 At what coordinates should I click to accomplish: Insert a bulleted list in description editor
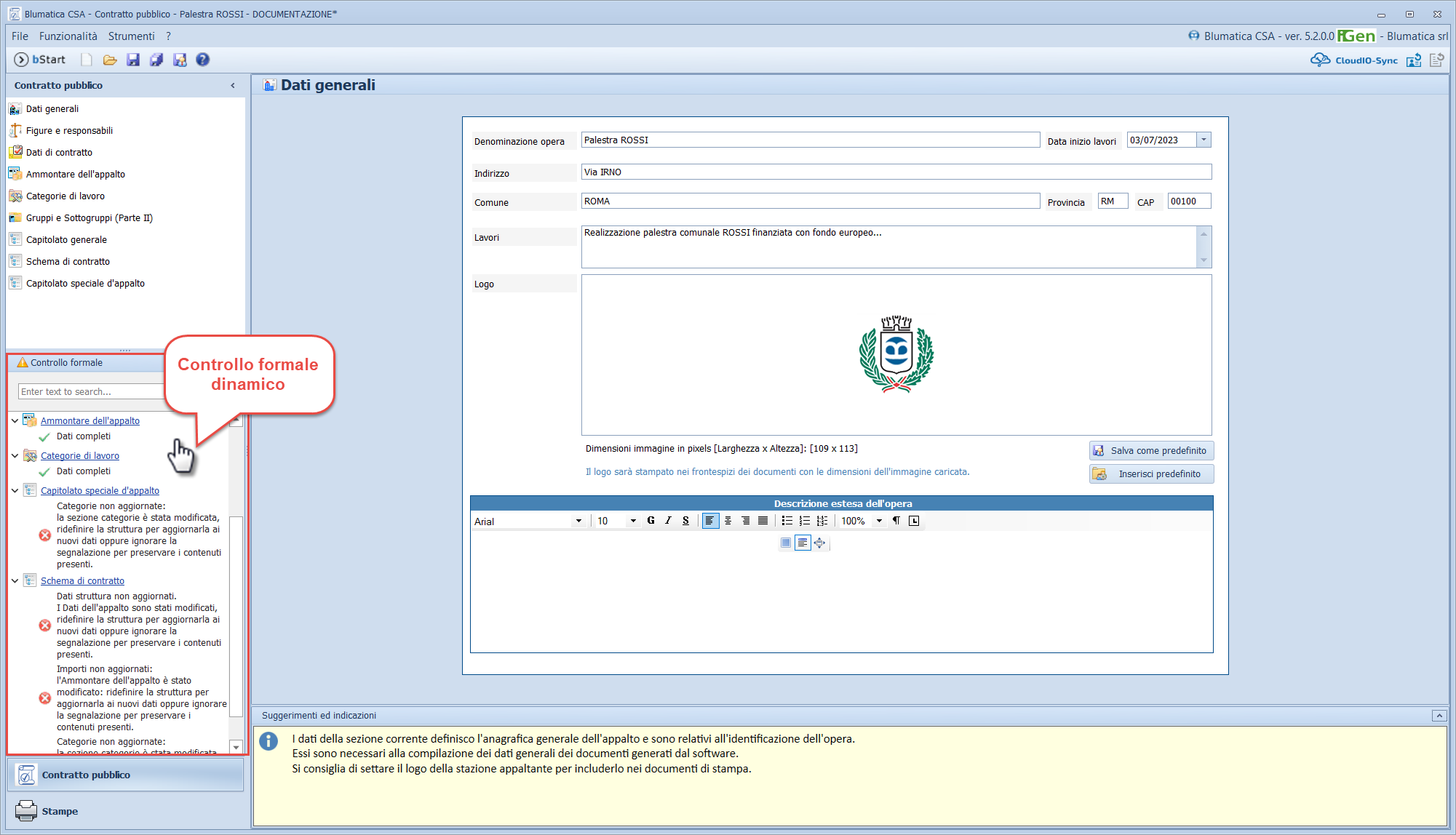pos(787,521)
